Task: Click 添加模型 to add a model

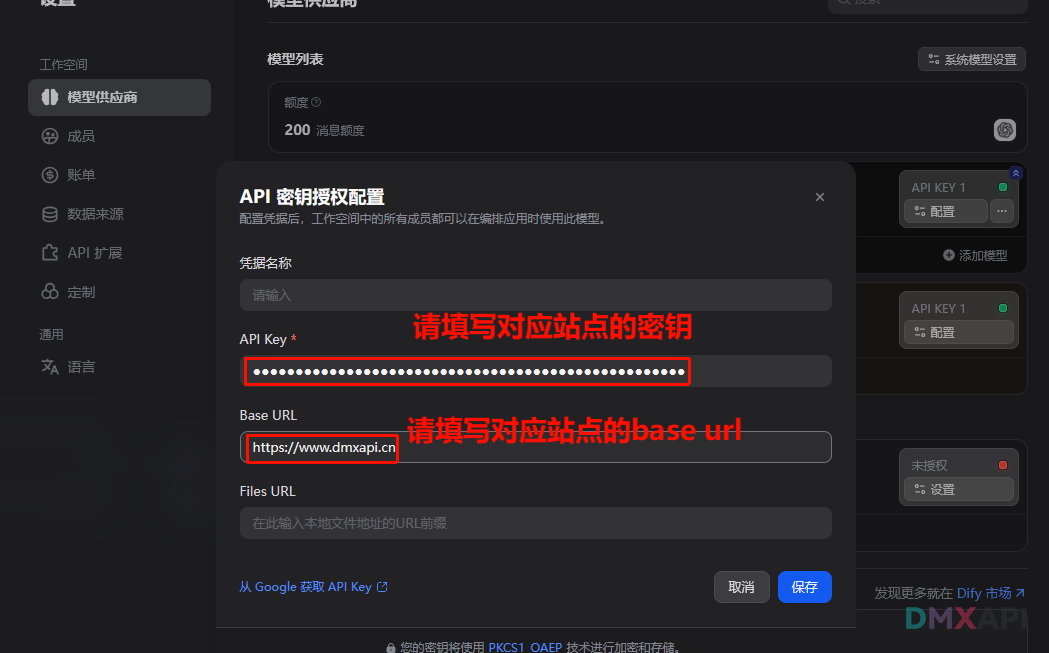Action: point(975,255)
